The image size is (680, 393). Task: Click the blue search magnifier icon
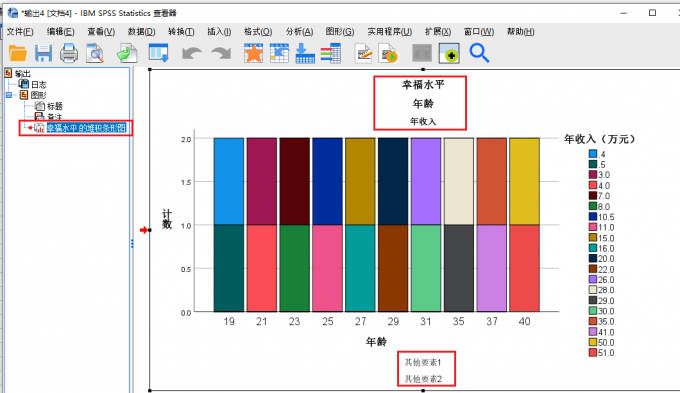tap(479, 53)
